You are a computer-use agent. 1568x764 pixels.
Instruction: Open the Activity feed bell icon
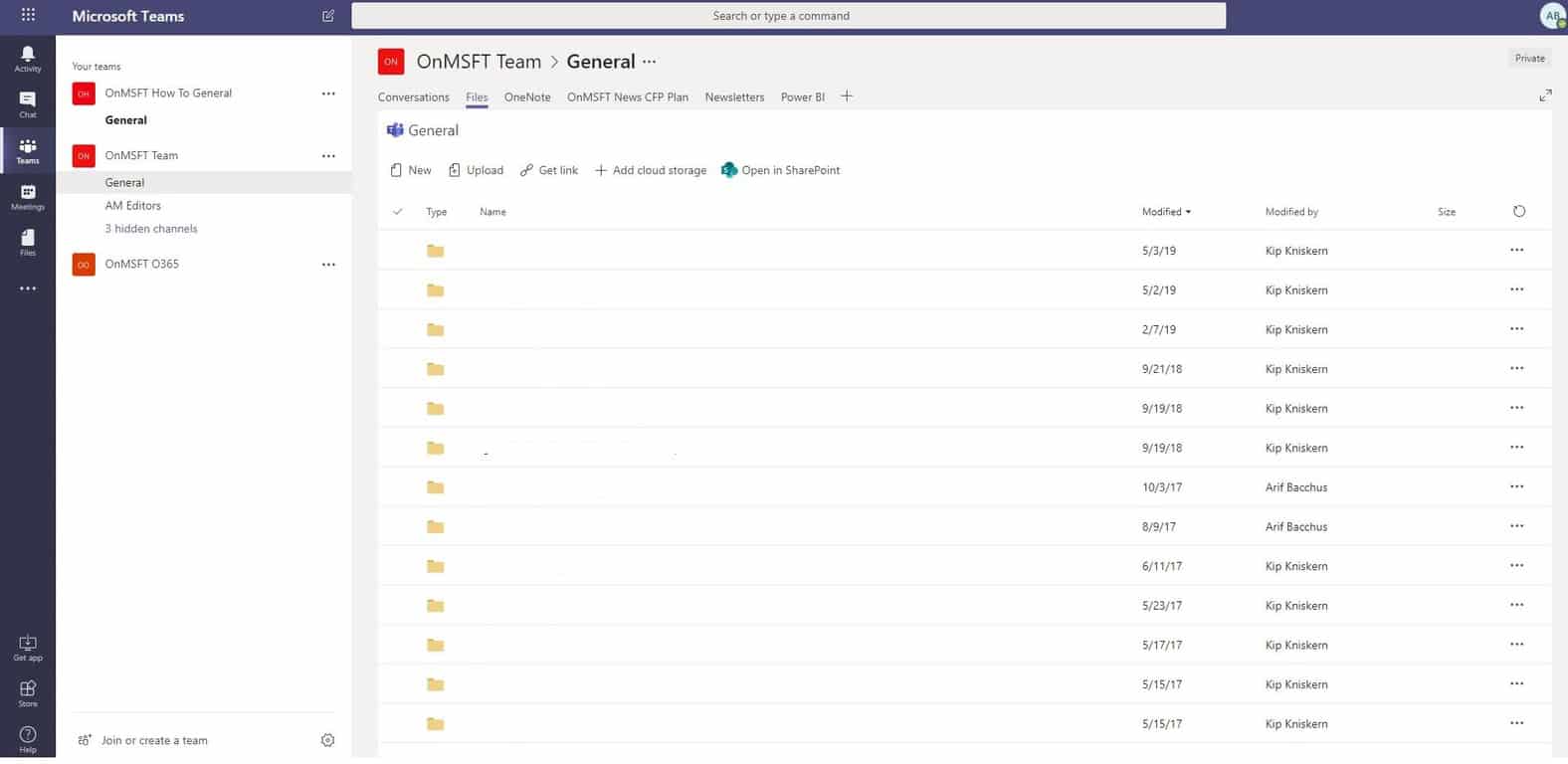[28, 55]
